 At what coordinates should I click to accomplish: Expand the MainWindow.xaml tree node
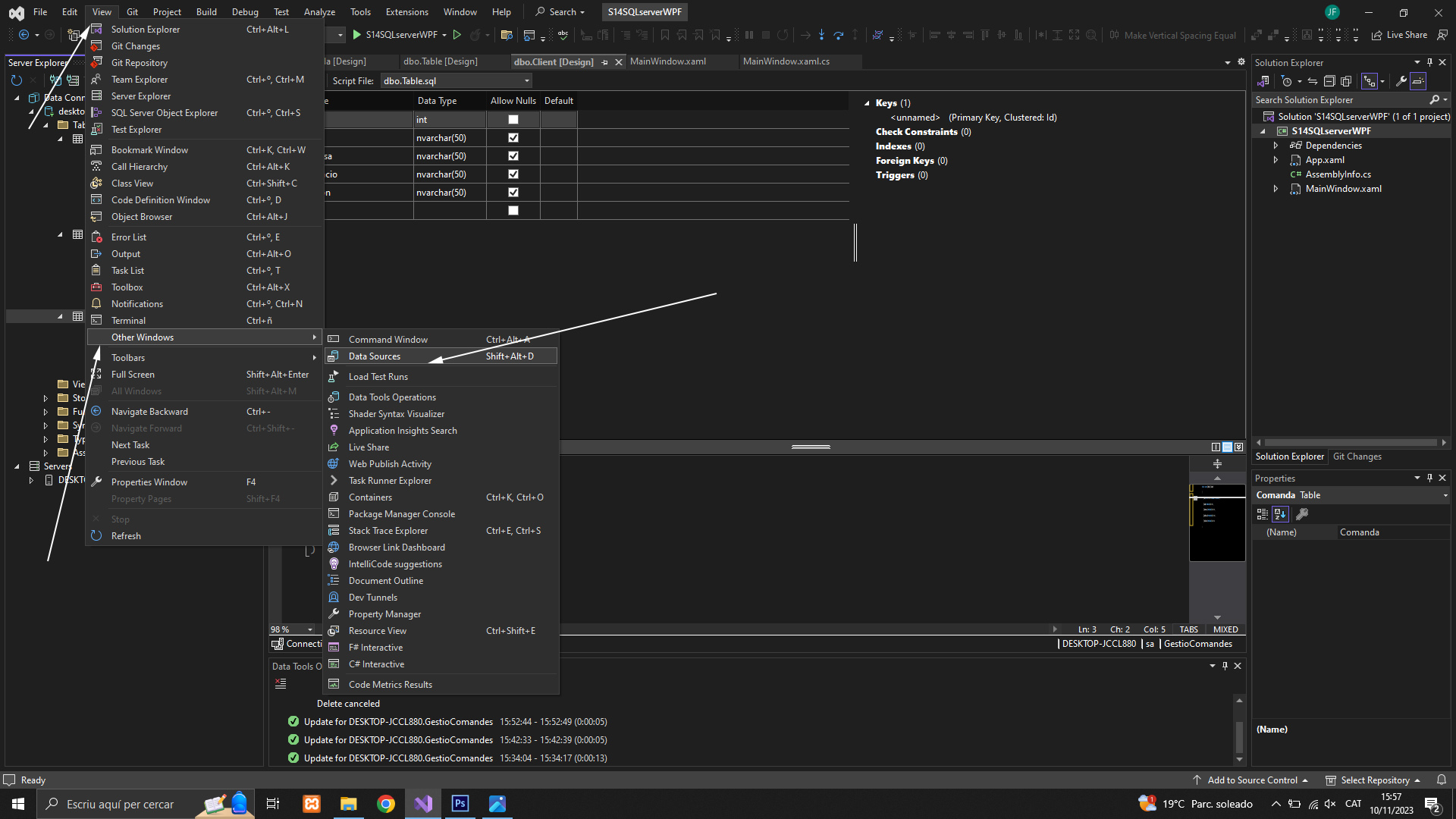point(1276,189)
